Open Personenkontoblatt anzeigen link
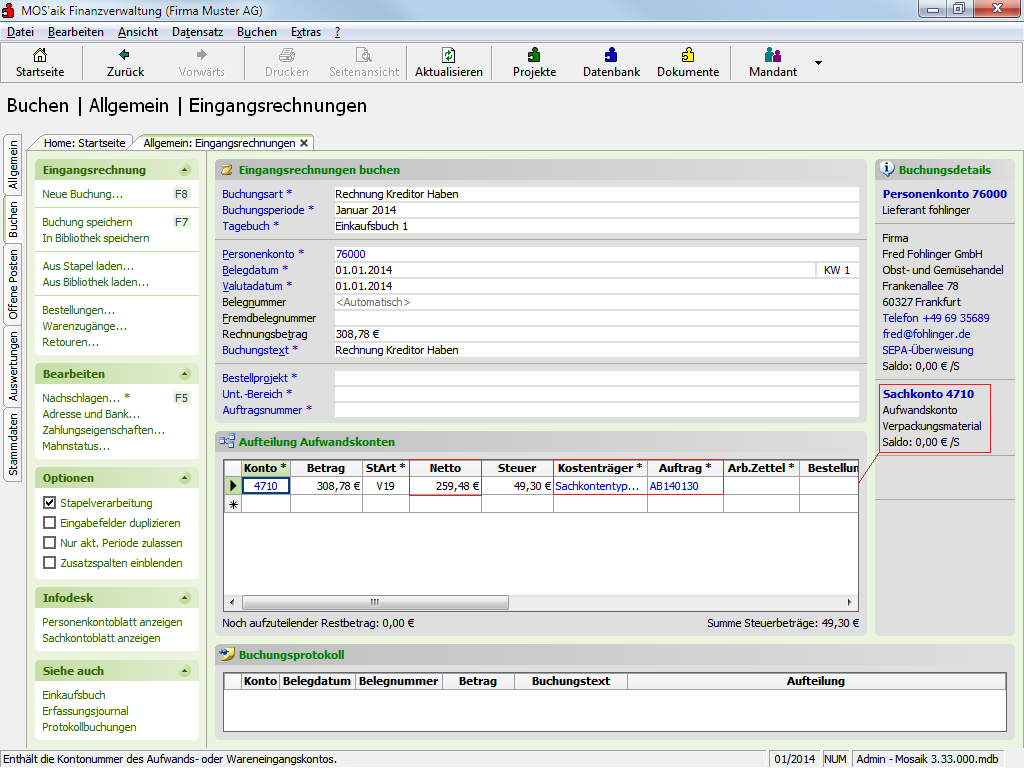Screen dimensions: 1024x768 112,622
